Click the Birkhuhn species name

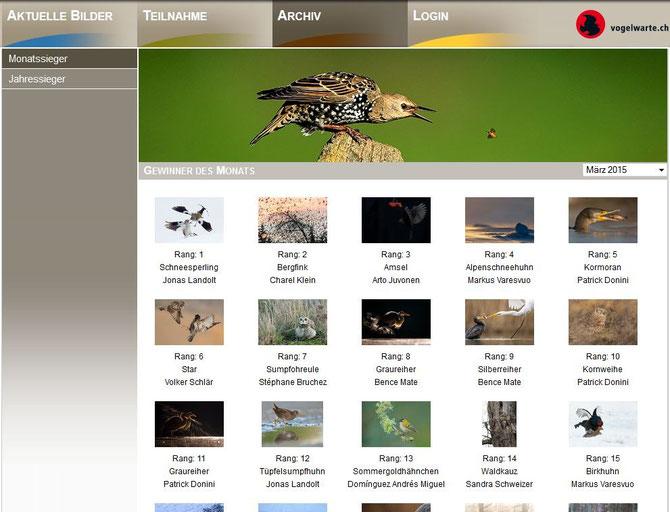pyautogui.click(x=602, y=471)
